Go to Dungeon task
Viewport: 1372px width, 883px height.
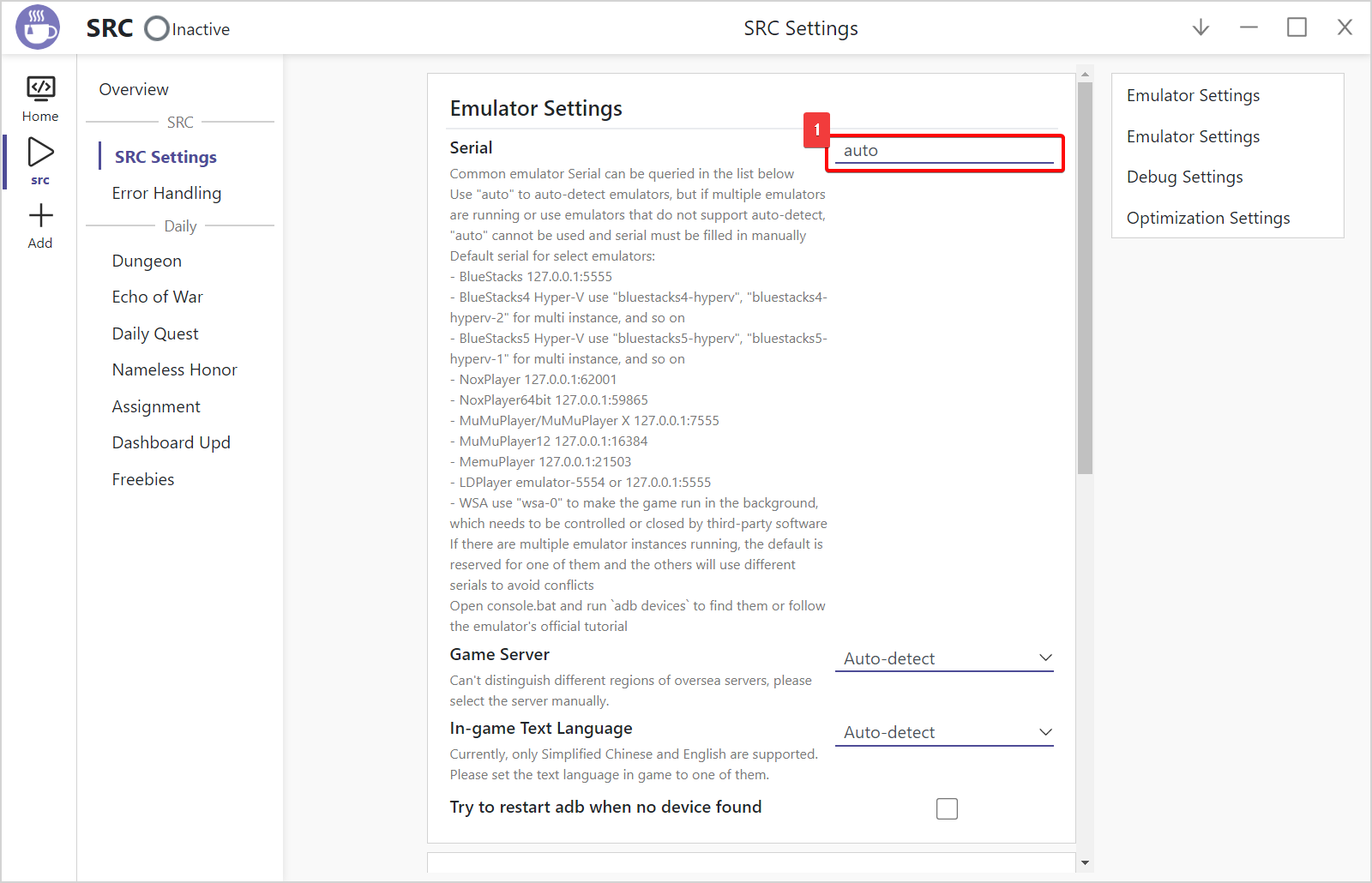(x=147, y=261)
